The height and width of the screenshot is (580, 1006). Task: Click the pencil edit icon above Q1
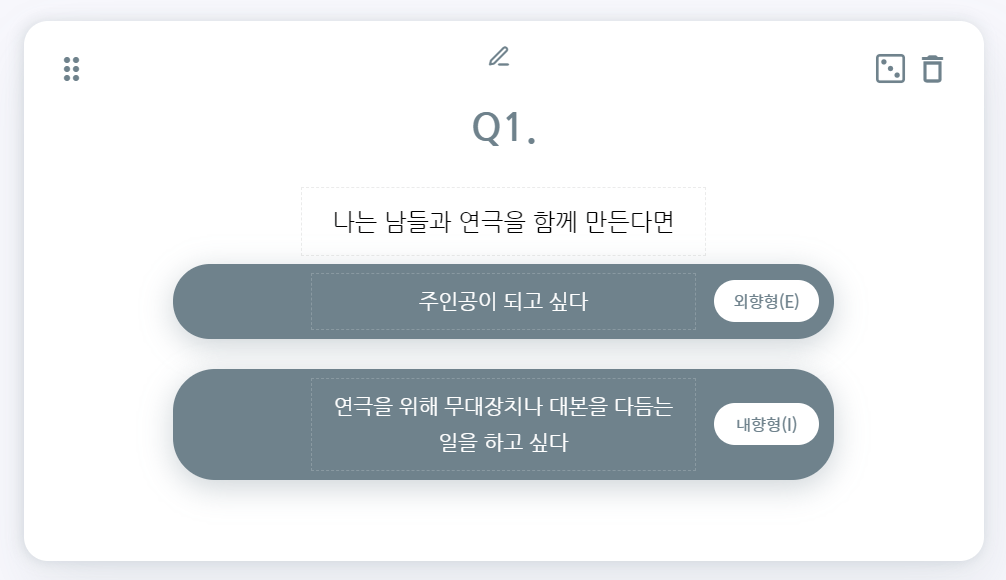[498, 56]
